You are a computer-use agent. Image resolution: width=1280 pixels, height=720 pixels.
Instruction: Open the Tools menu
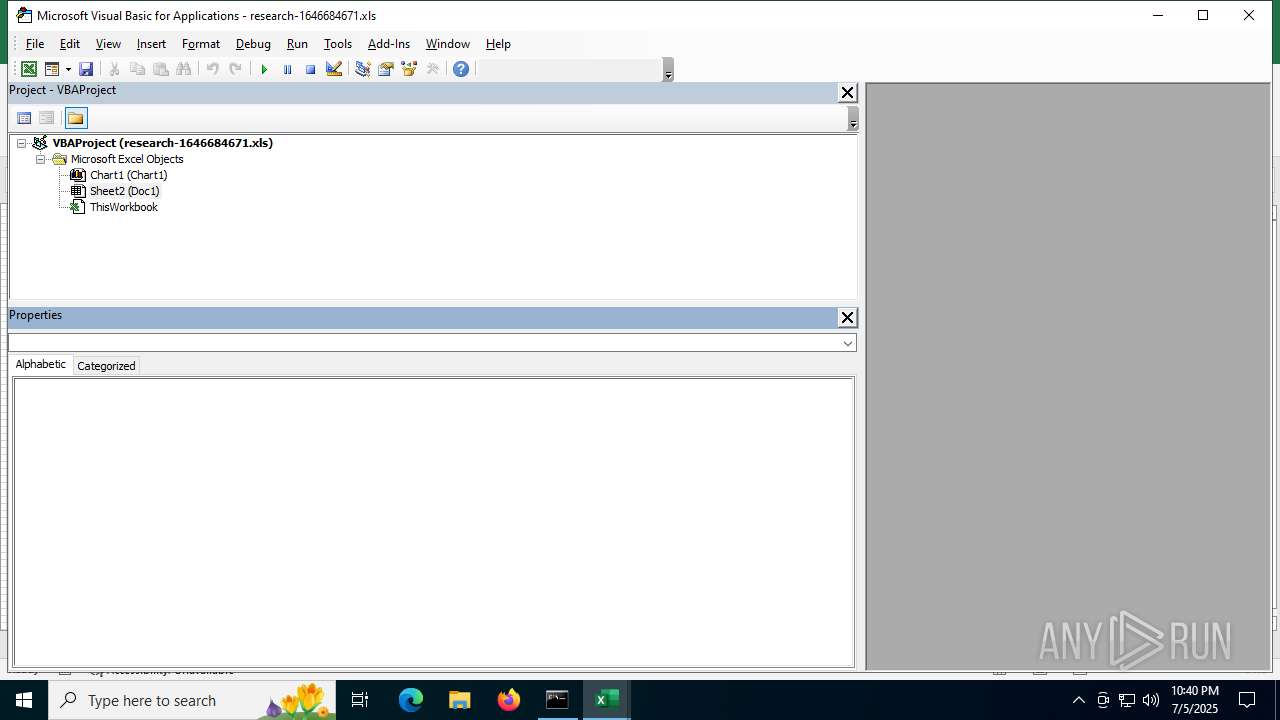(338, 44)
